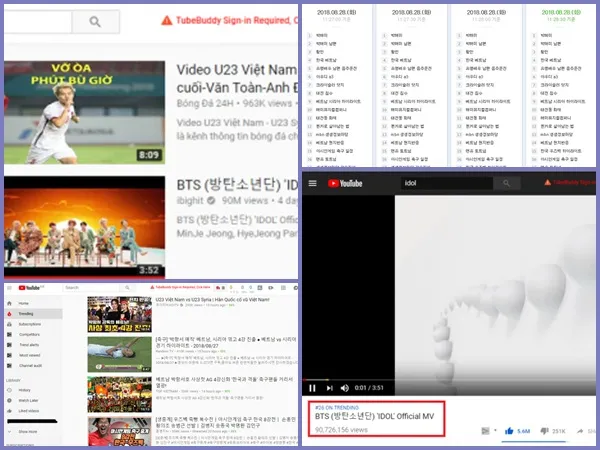Screen dimensions: 600x450
Task: Open hamburger menu in dark YouTube player window
Action: (x=313, y=183)
